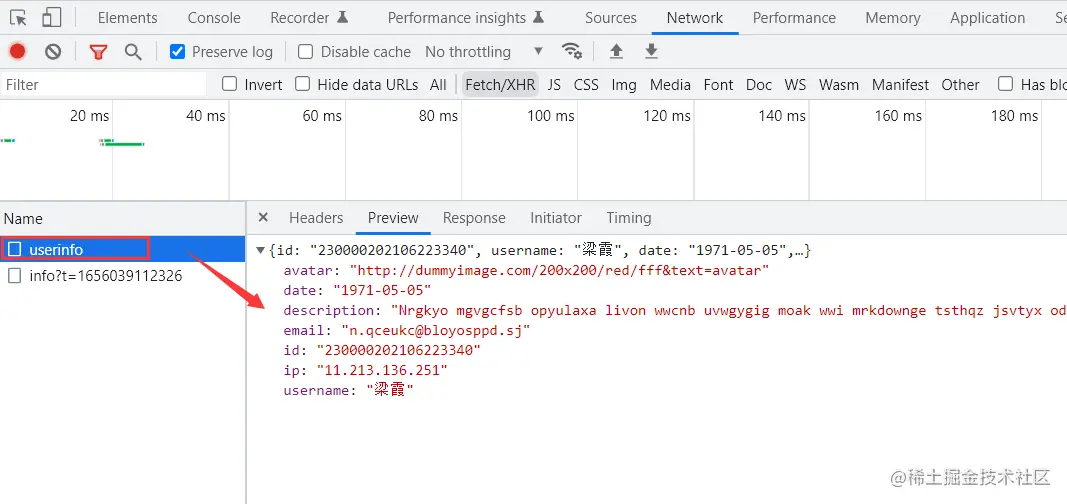The width and height of the screenshot is (1067, 504).
Task: Filter requests by WS
Action: (795, 84)
